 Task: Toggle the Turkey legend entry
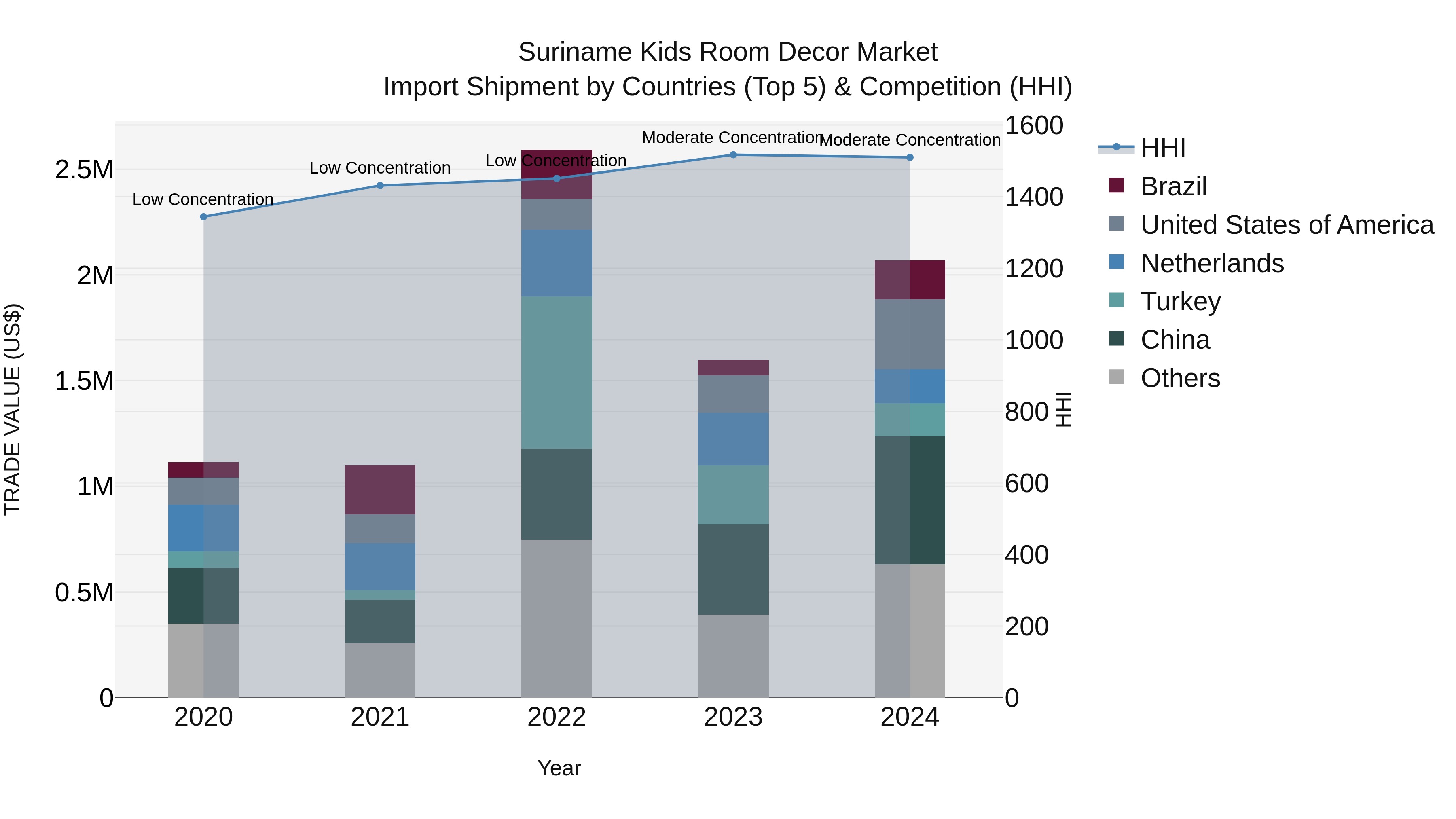coord(1164,301)
